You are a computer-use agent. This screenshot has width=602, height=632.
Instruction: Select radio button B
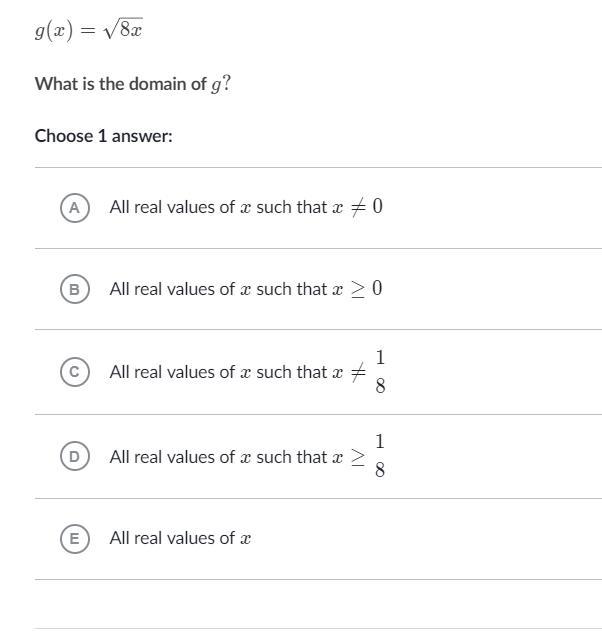[74, 289]
